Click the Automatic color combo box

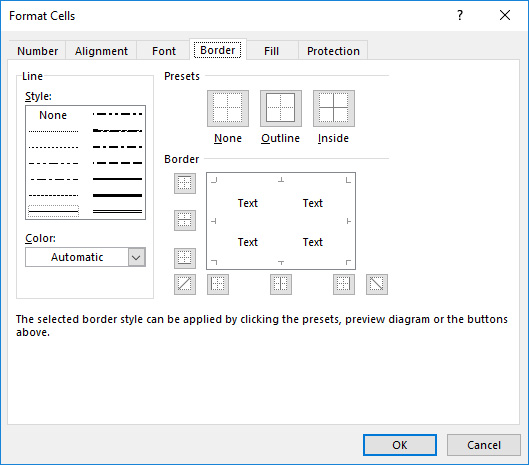[85, 257]
